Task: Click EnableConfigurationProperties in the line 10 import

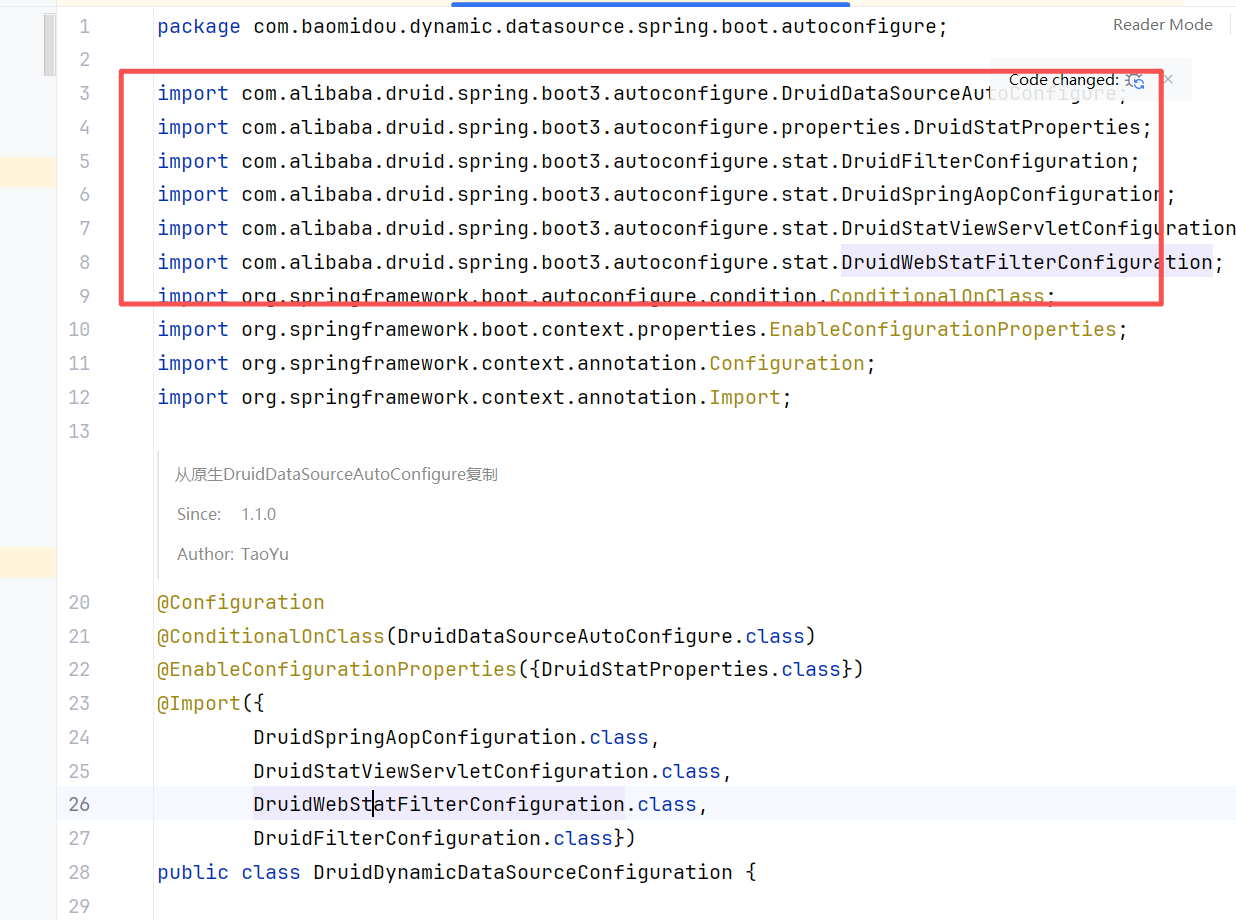Action: [943, 329]
